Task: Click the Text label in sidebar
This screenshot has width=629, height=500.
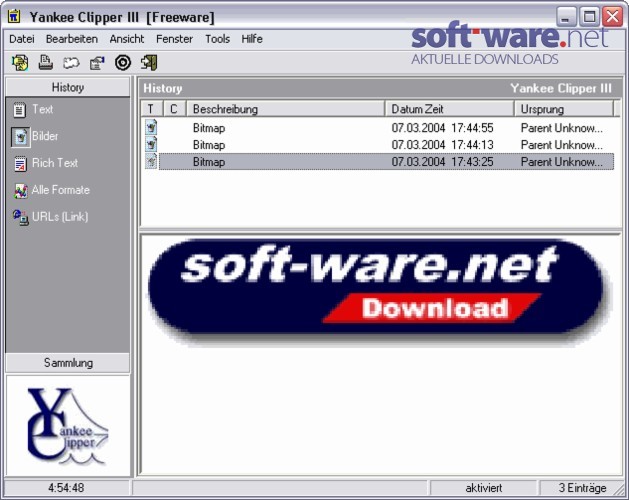Action: click(43, 109)
